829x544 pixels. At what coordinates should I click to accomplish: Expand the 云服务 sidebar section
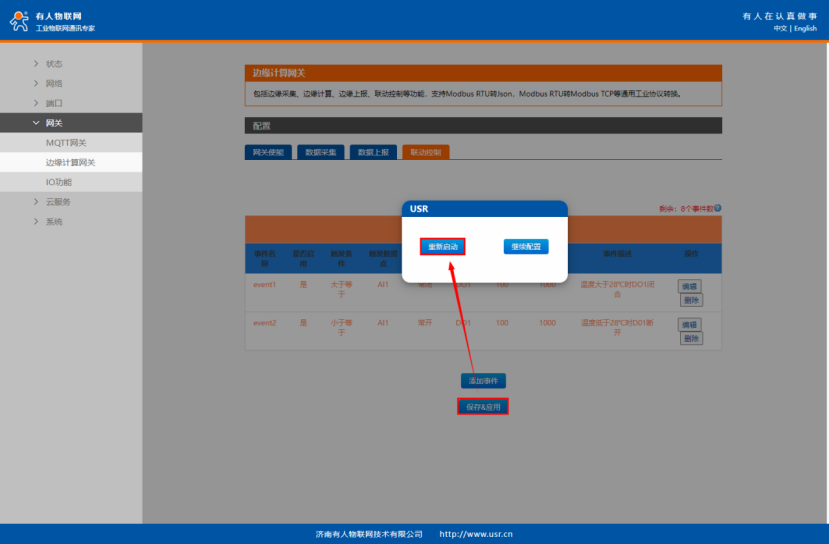tap(58, 202)
